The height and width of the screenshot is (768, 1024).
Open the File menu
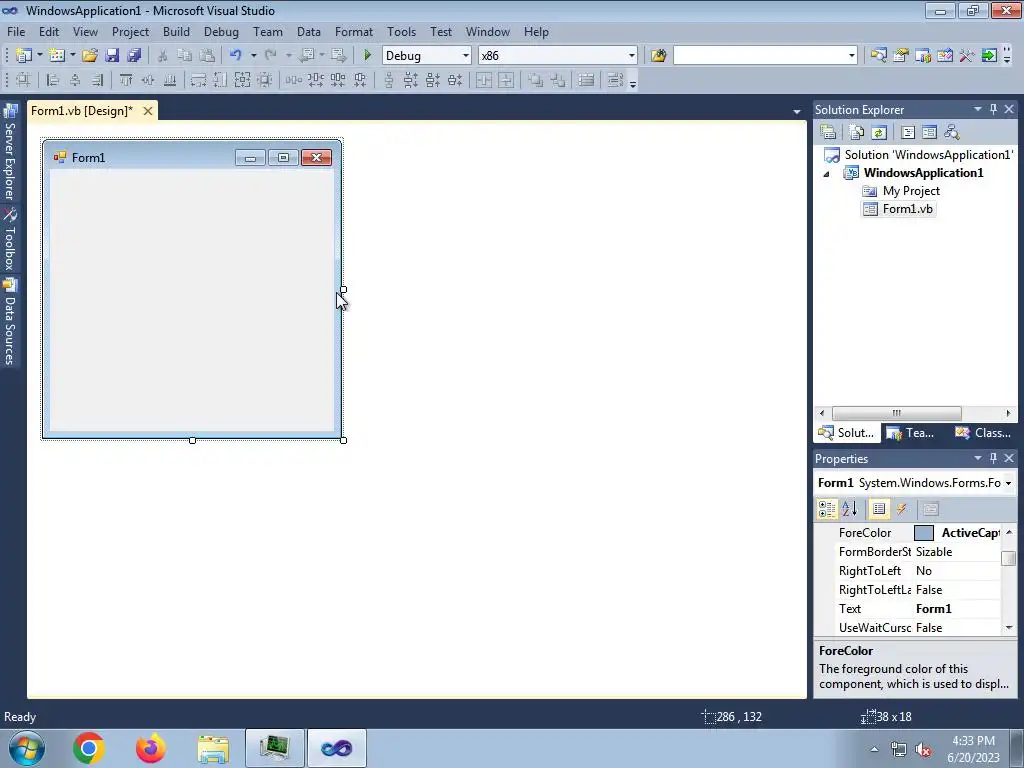tap(16, 31)
